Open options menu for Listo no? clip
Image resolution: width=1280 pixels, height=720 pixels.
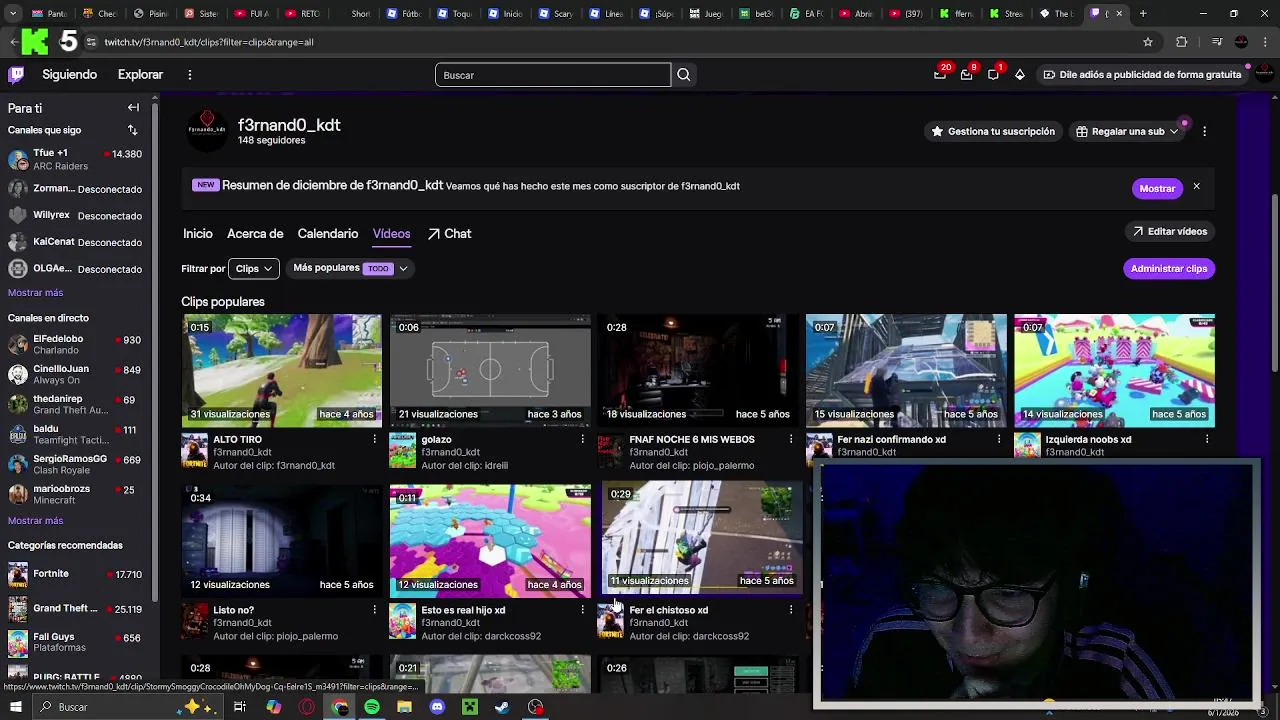[x=375, y=610]
